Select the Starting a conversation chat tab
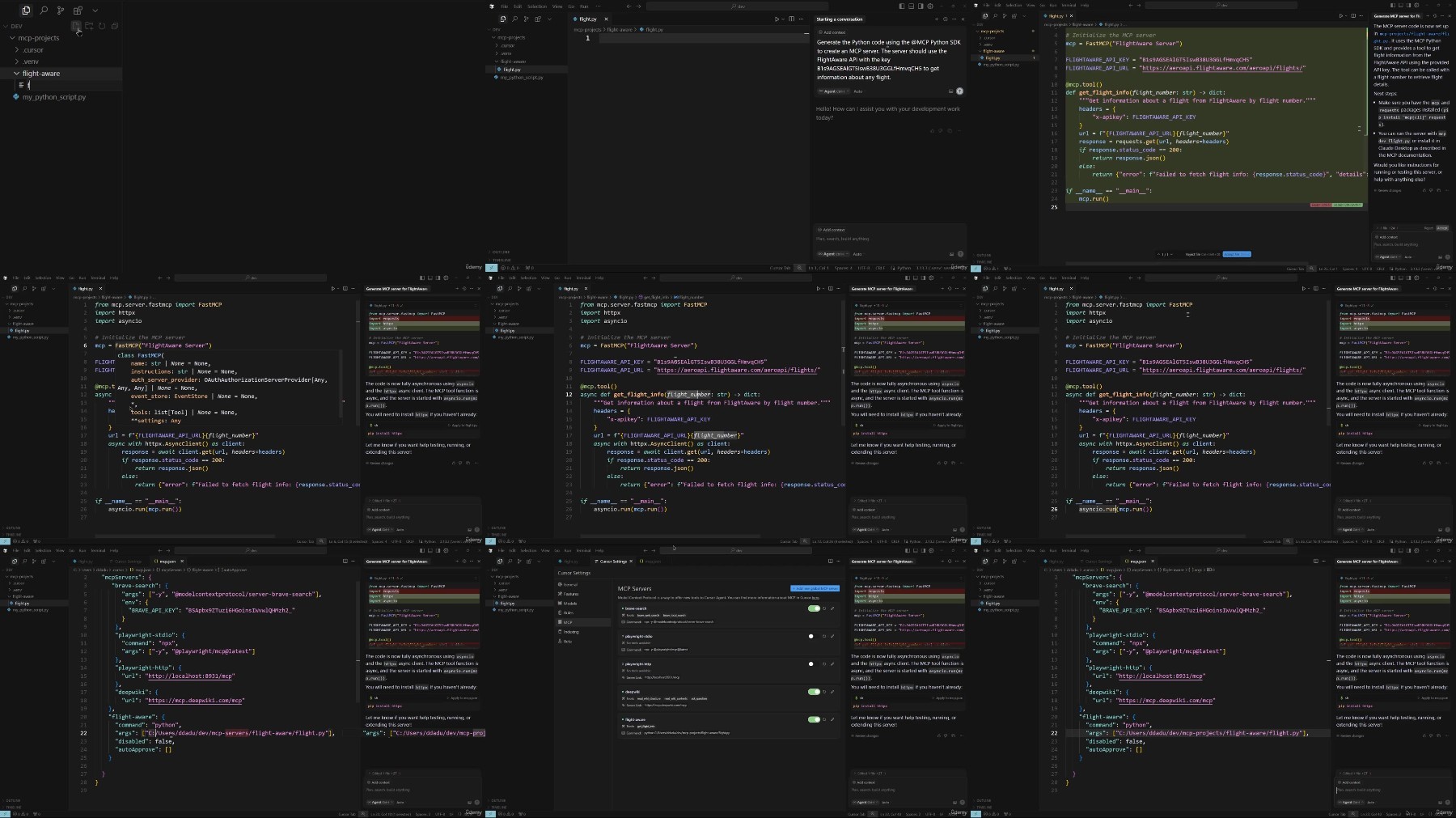 pyautogui.click(x=840, y=19)
